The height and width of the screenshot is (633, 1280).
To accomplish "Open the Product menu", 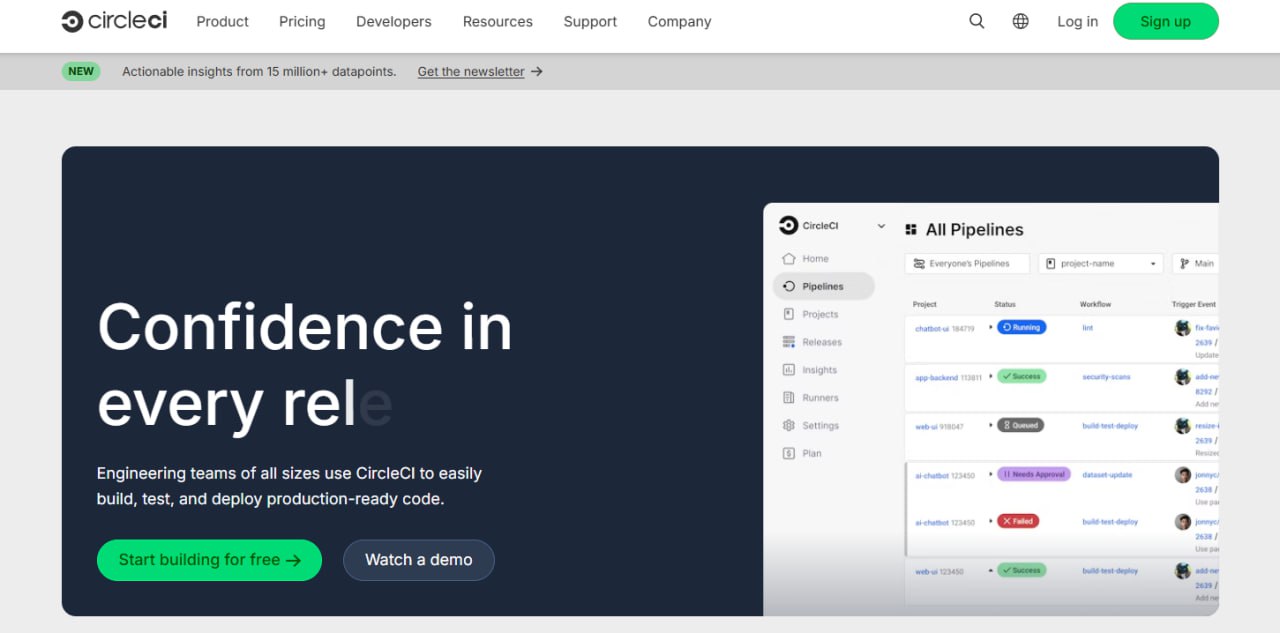I will coord(223,21).
